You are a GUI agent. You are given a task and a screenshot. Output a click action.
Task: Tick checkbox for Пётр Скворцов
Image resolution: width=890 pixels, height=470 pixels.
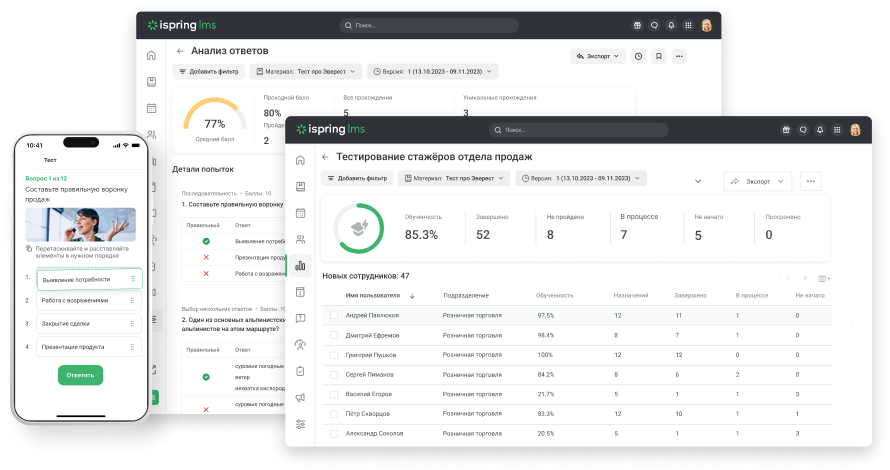pyautogui.click(x=334, y=414)
